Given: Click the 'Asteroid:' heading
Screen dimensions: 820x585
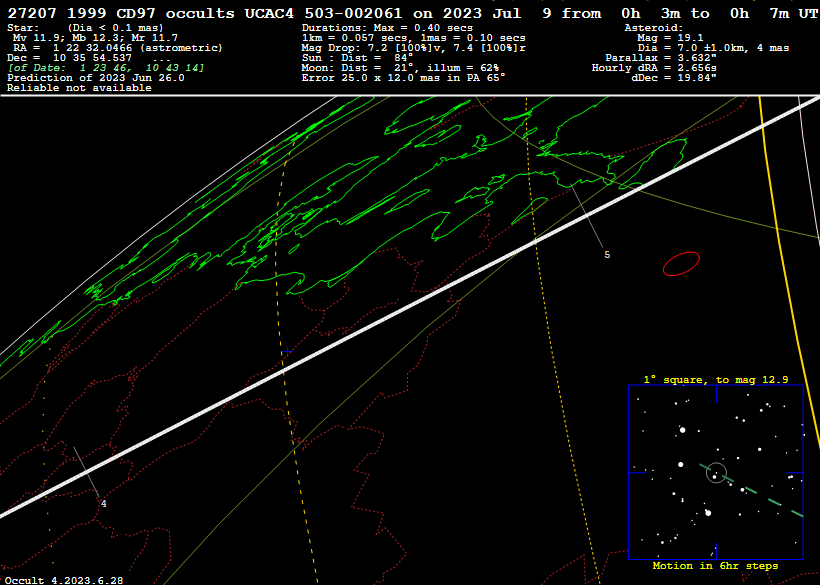Looking at the screenshot, I should click(654, 28).
